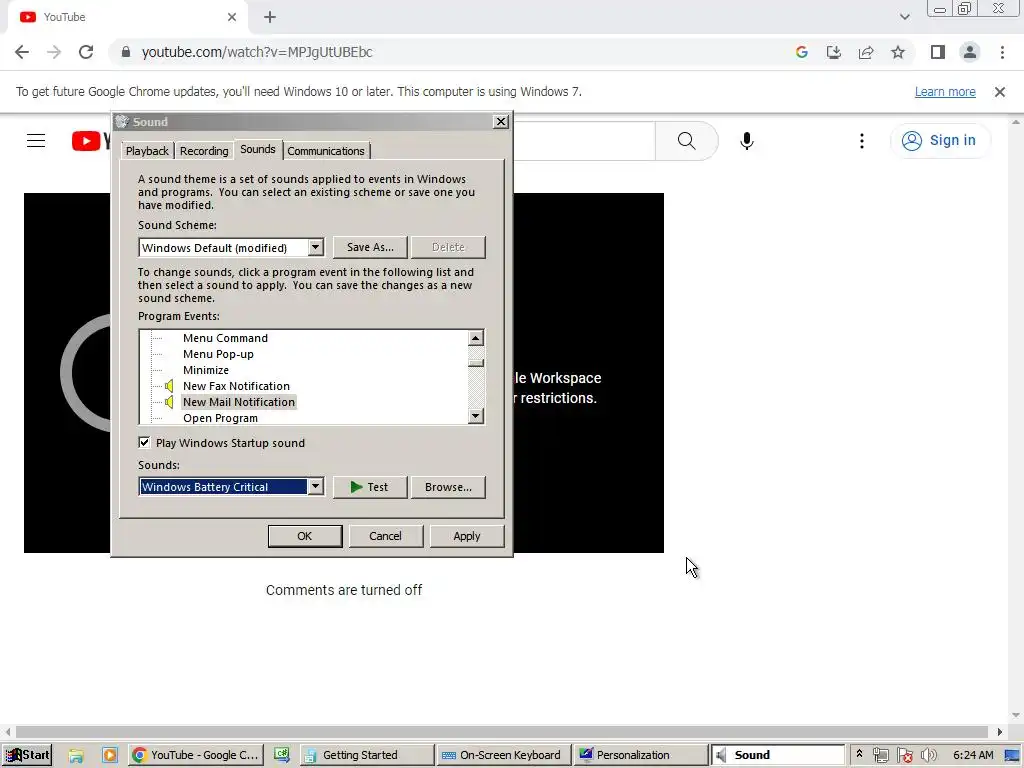
Task: Click the volume speaker tray icon
Action: point(928,756)
